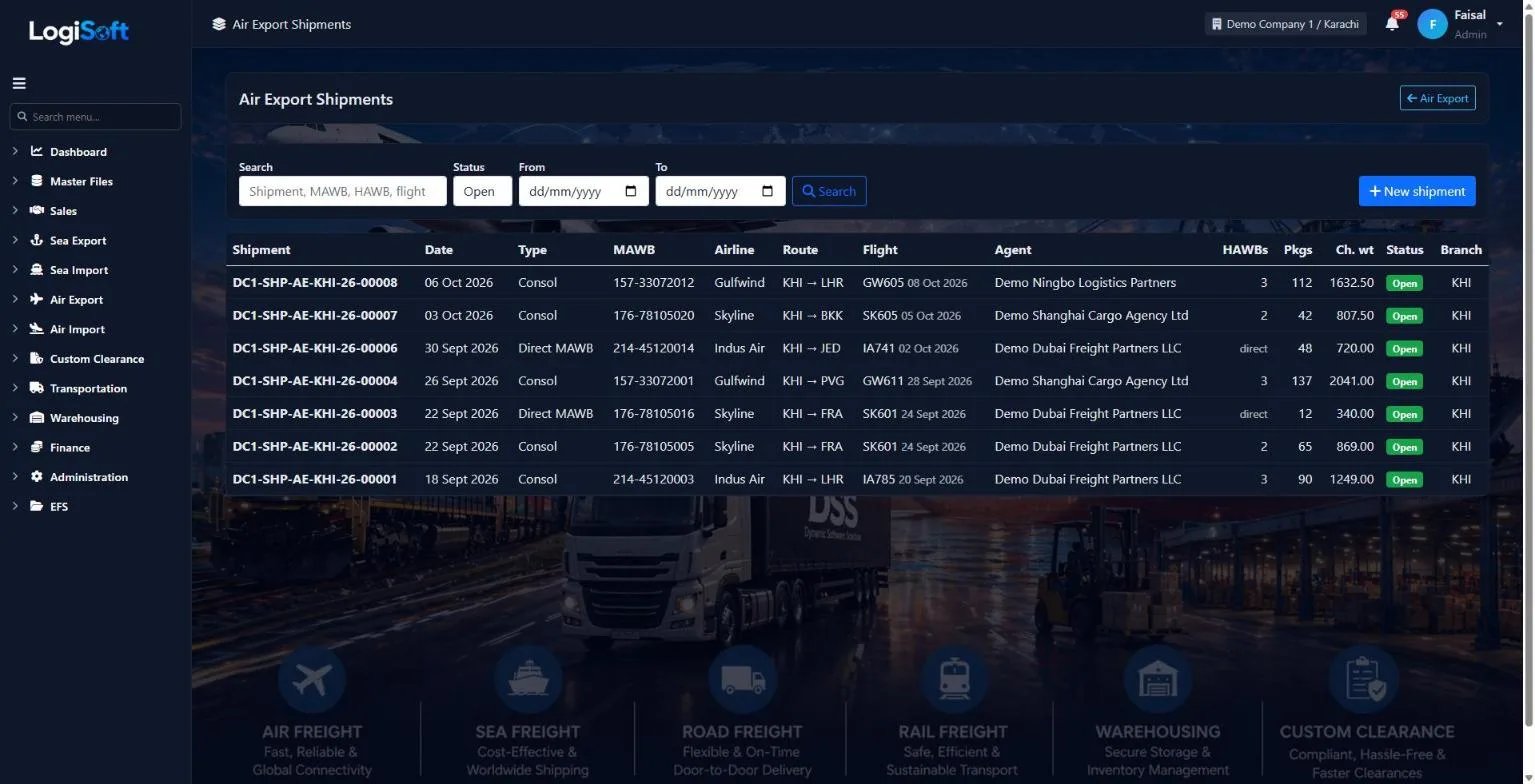Viewport: 1535px width, 784px height.
Task: Click the Sea Import ship icon
Action: (37, 270)
